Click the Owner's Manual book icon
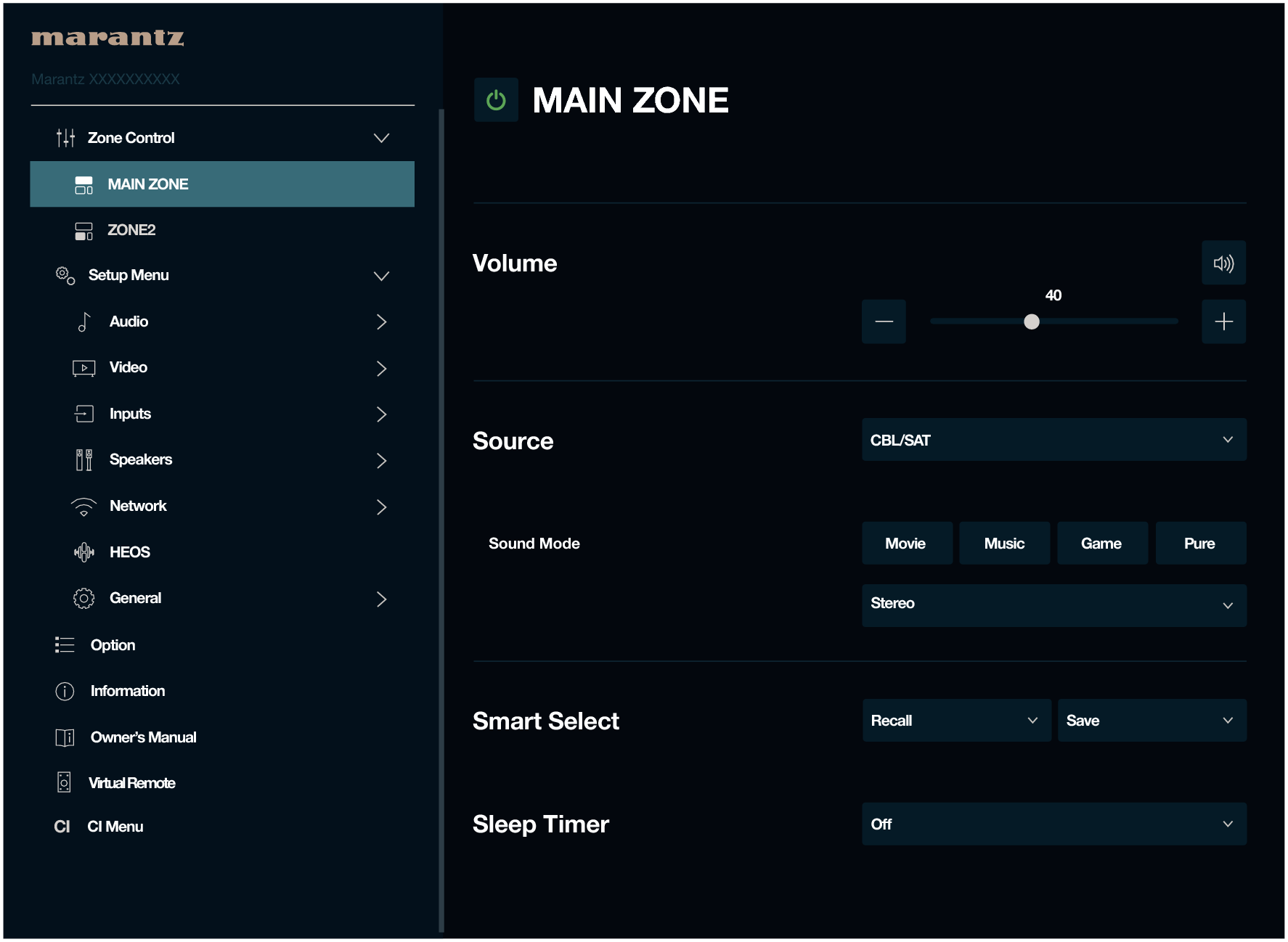This screenshot has height=942, width=1288. 65,737
